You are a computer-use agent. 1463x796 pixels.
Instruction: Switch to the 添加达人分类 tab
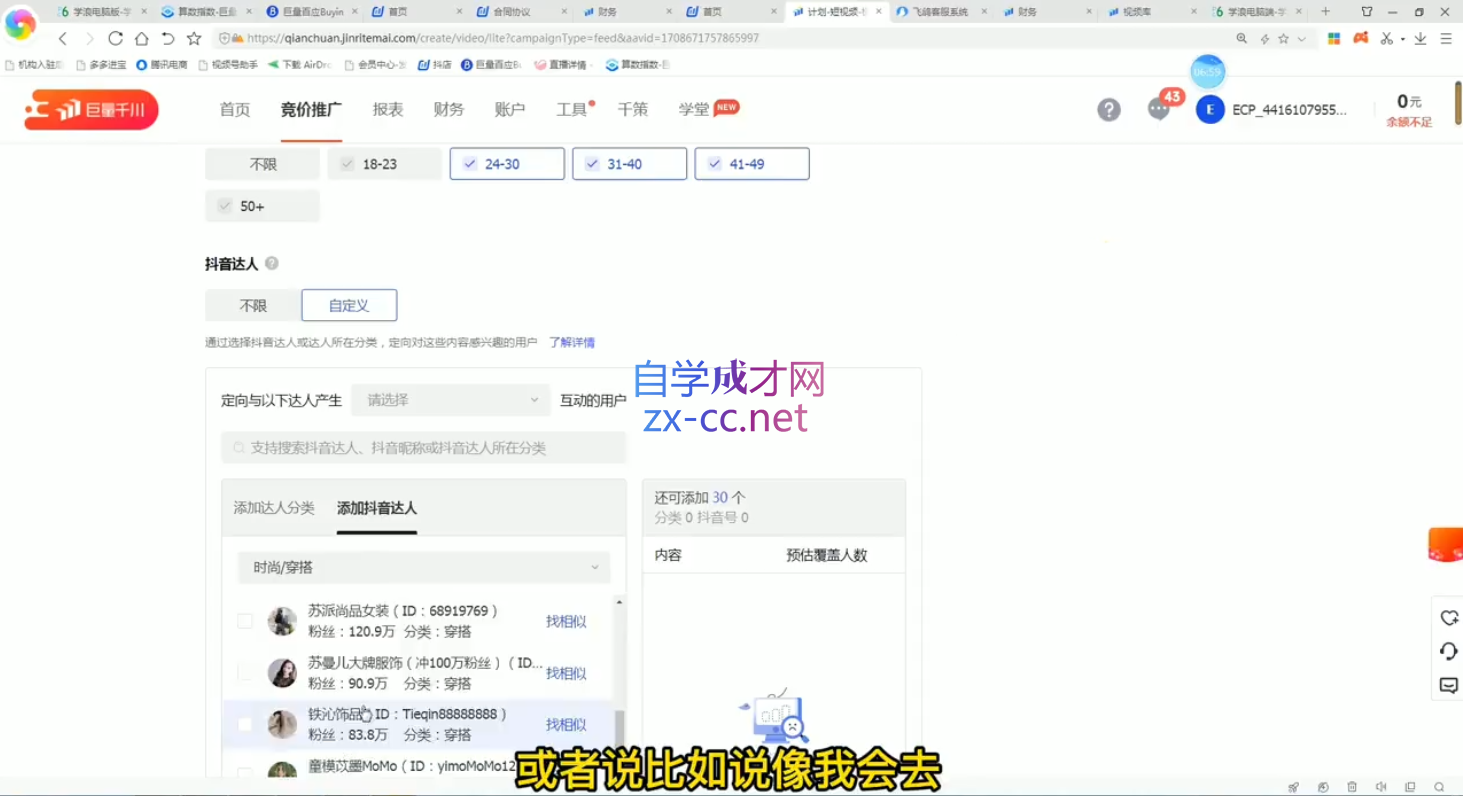tap(274, 508)
